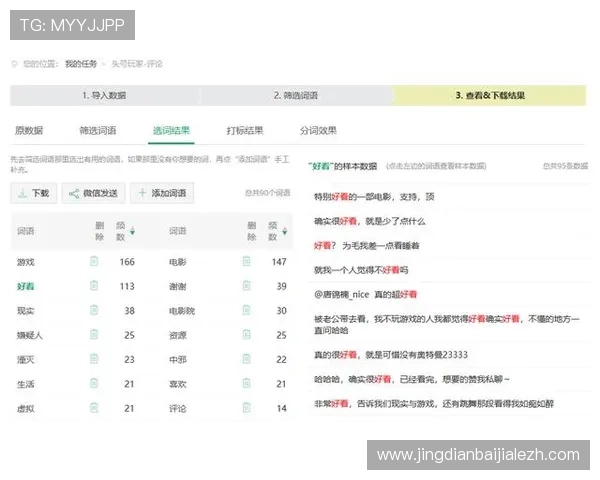600x480 pixels.
Task: Click frequency value 147 for 电影
Action: point(279,262)
